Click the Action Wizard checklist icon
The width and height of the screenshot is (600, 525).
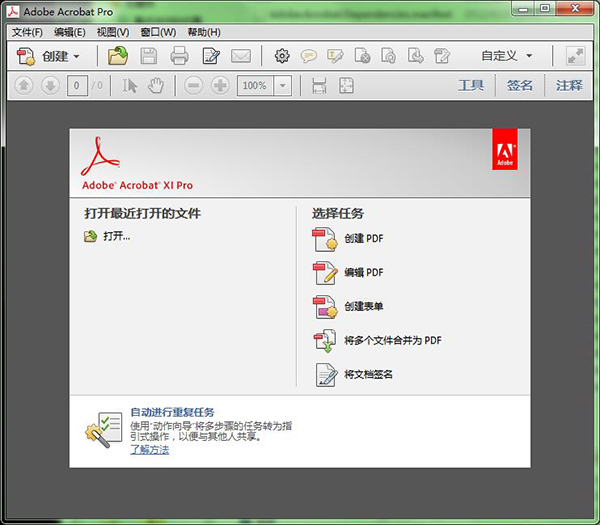[x=104, y=429]
